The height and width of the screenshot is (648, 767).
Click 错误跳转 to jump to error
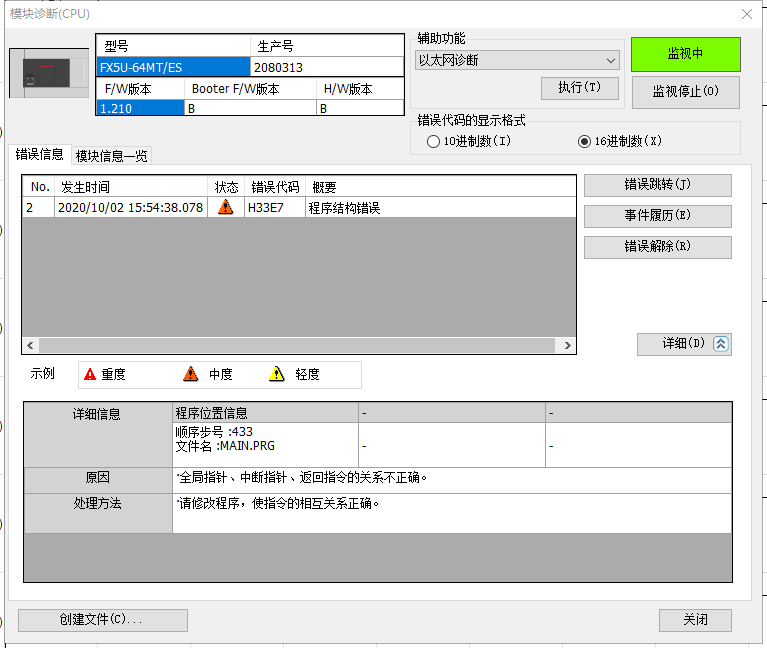coord(657,185)
